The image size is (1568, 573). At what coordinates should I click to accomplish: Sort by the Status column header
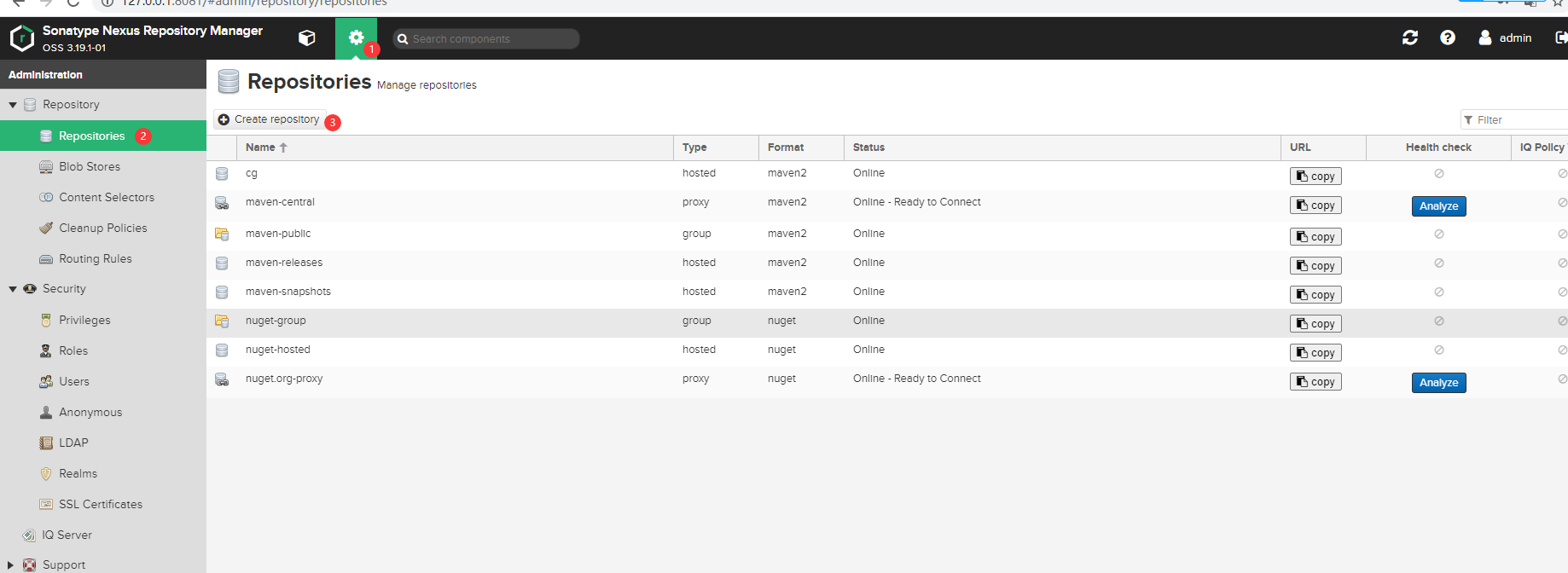click(x=1062, y=148)
